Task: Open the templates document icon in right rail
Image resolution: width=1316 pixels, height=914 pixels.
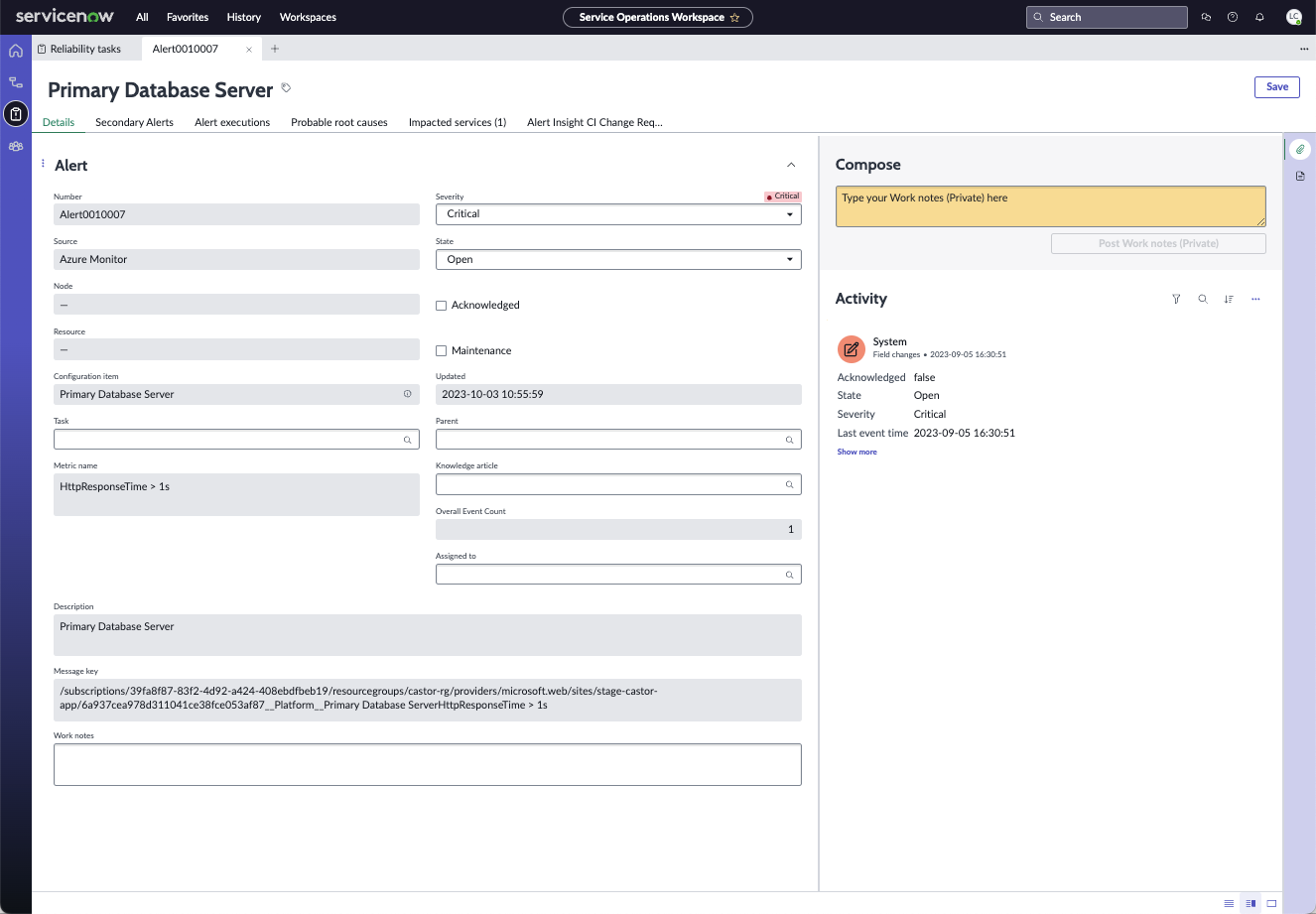Action: (x=1300, y=176)
